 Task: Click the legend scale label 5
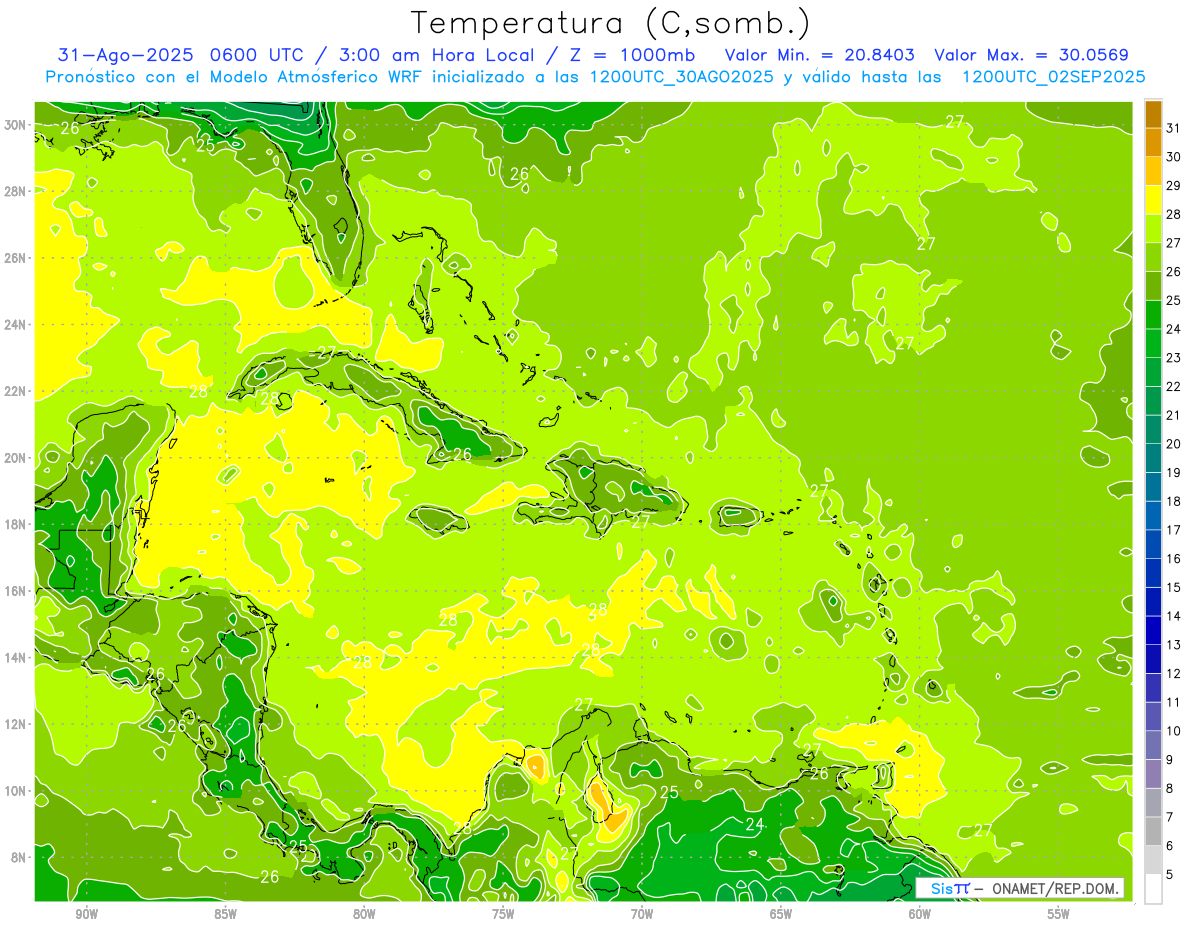1170,874
